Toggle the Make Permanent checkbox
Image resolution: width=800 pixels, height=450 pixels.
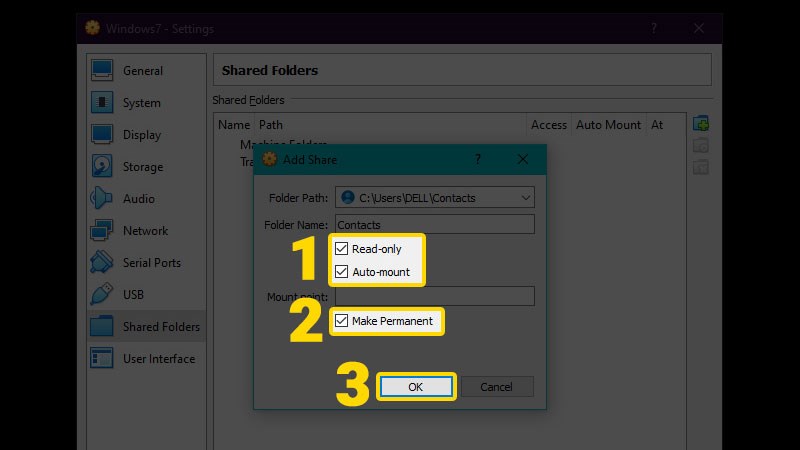(341, 320)
